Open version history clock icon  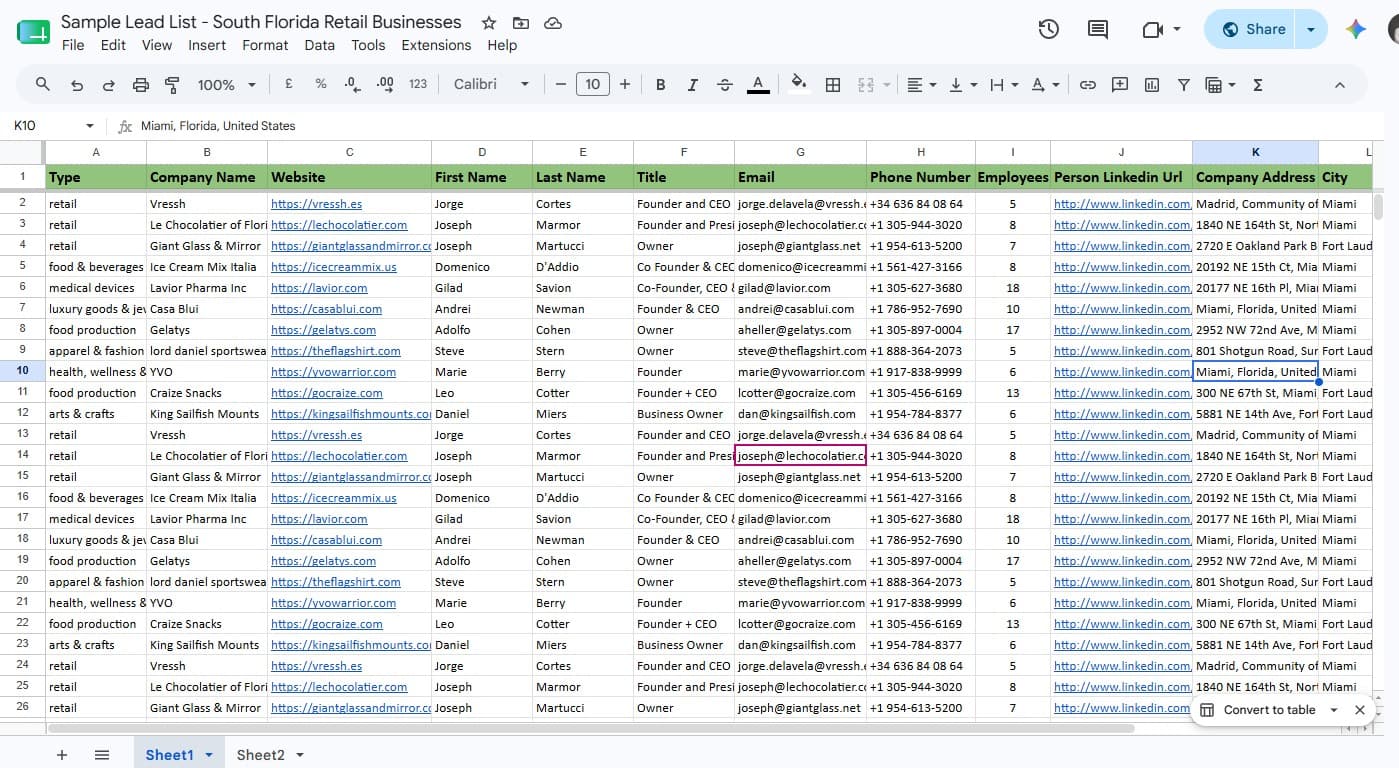click(1048, 29)
